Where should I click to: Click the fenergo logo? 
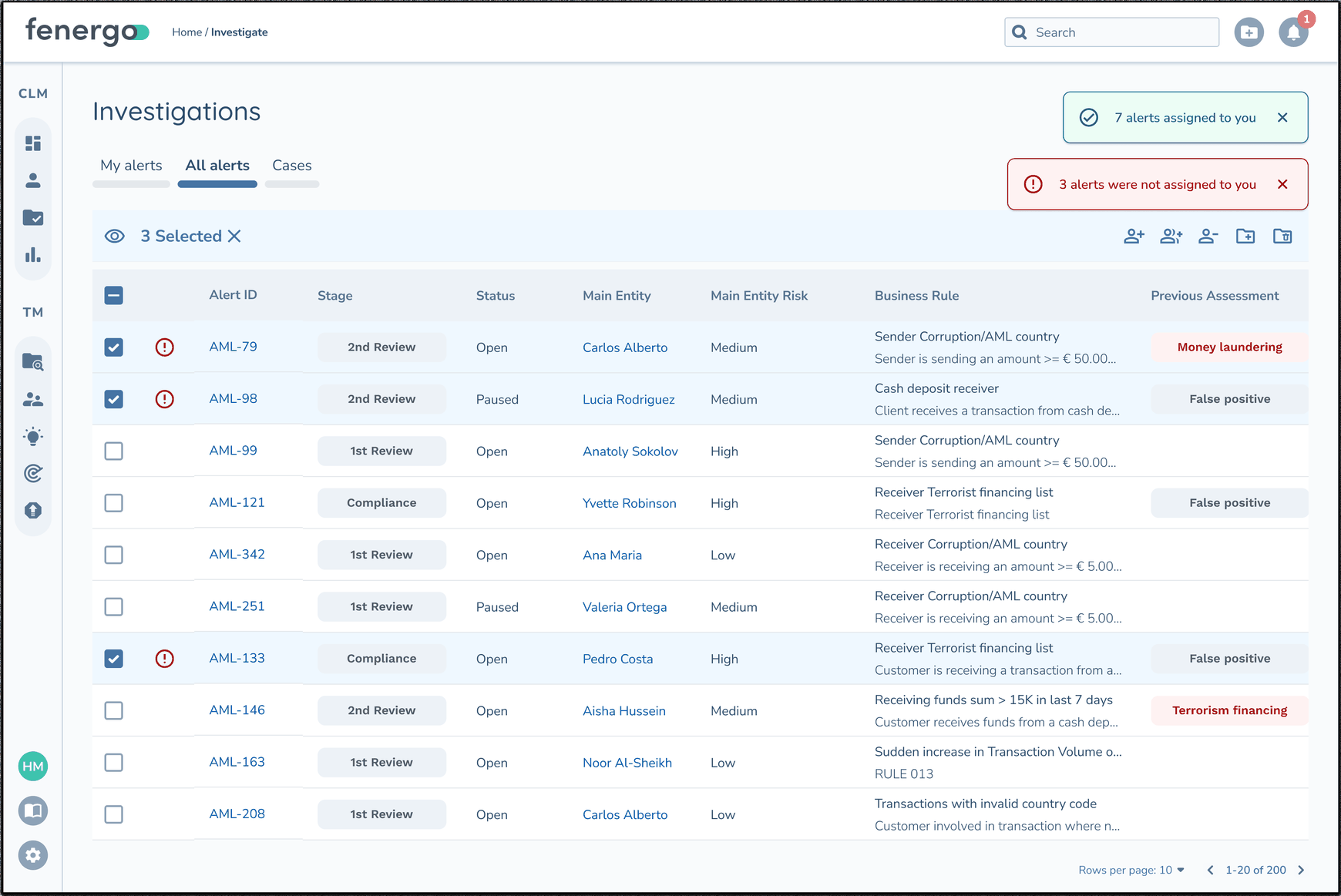pyautogui.click(x=87, y=32)
